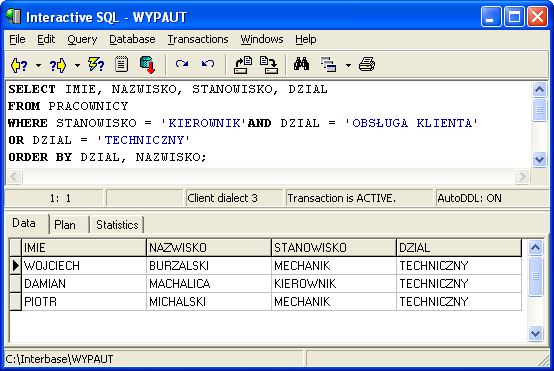Click the results grid scroll-up arrow
The image size is (554, 371).
pyautogui.click(x=536, y=247)
